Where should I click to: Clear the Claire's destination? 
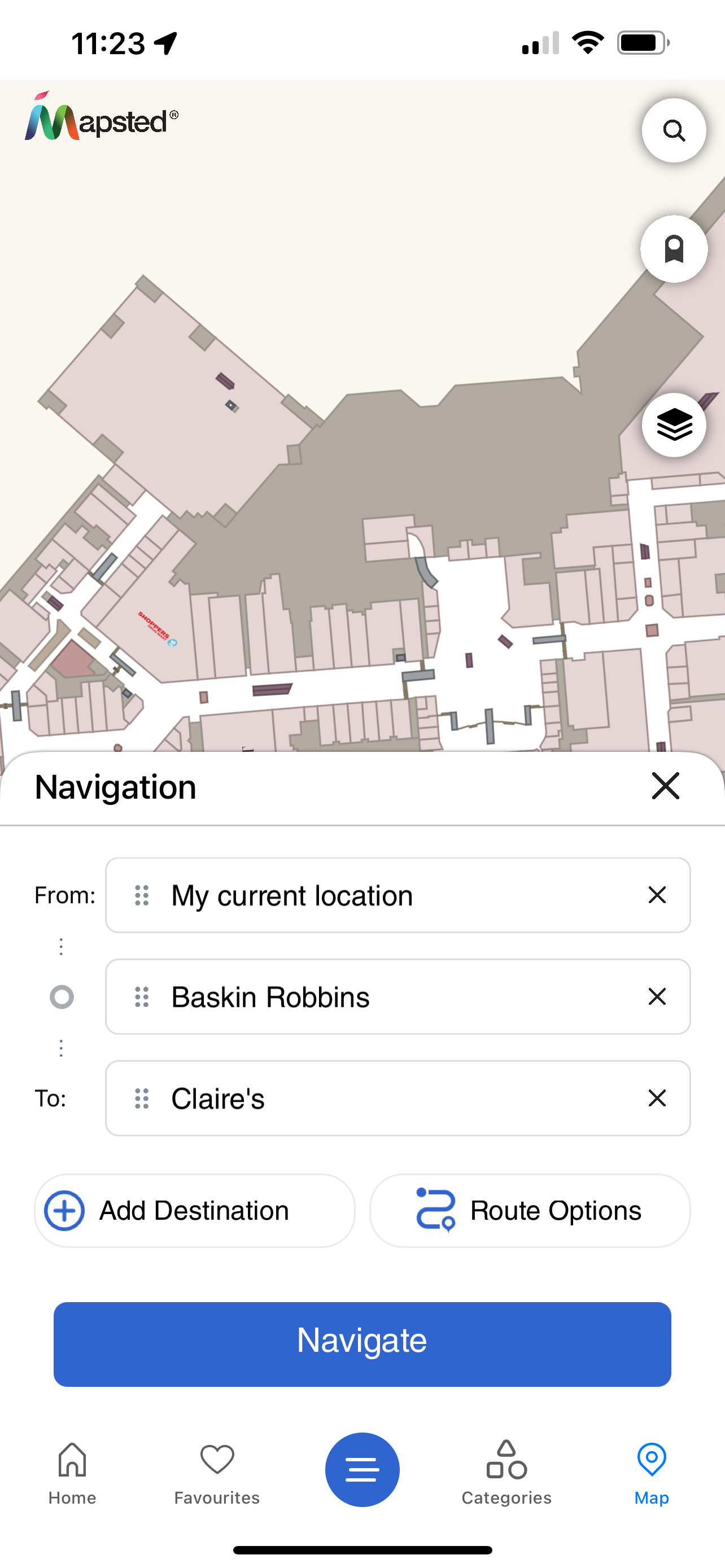tap(657, 1098)
